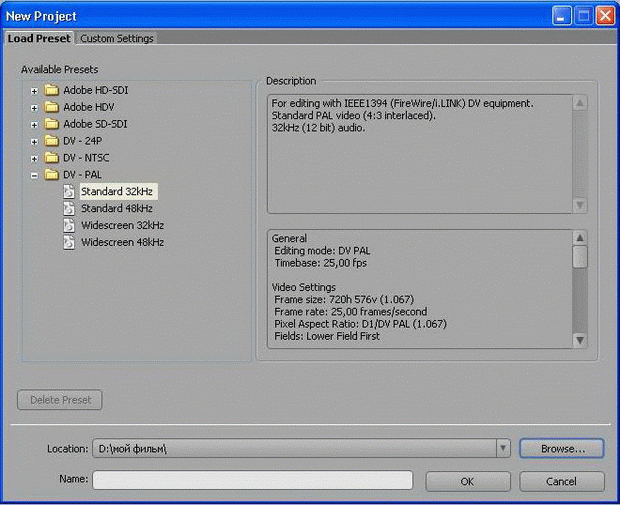Confirm with the OK button
This screenshot has width=620, height=505.
[x=468, y=482]
